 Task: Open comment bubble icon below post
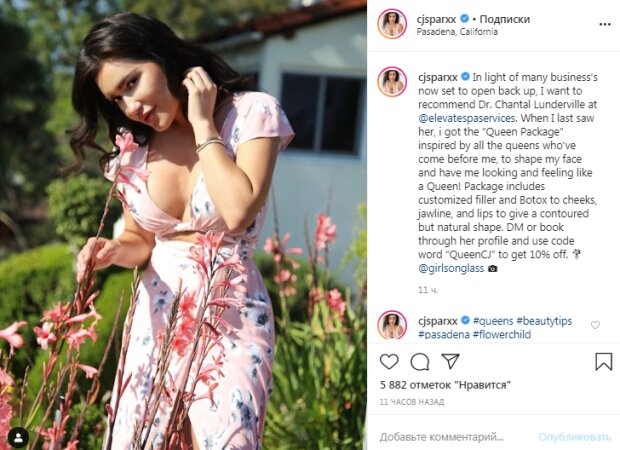pyautogui.click(x=420, y=361)
